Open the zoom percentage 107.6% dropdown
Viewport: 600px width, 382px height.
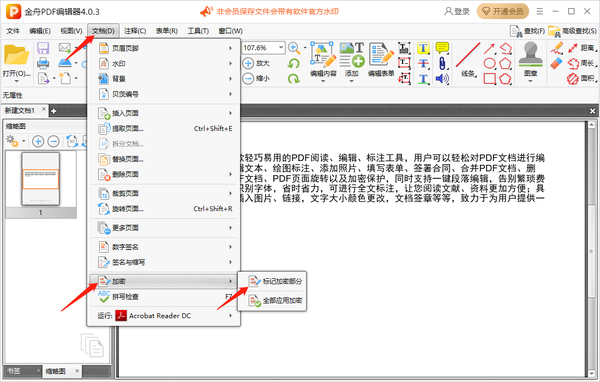click(x=281, y=47)
